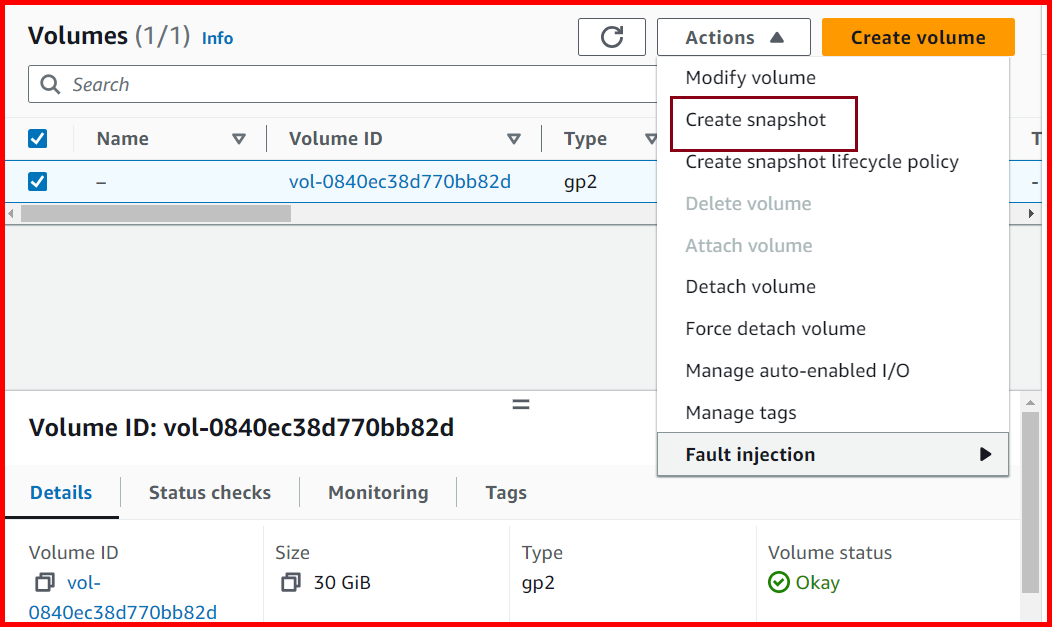Viewport: 1052px width, 627px height.
Task: Copy the 30 GiB size value
Action: click(x=289, y=582)
